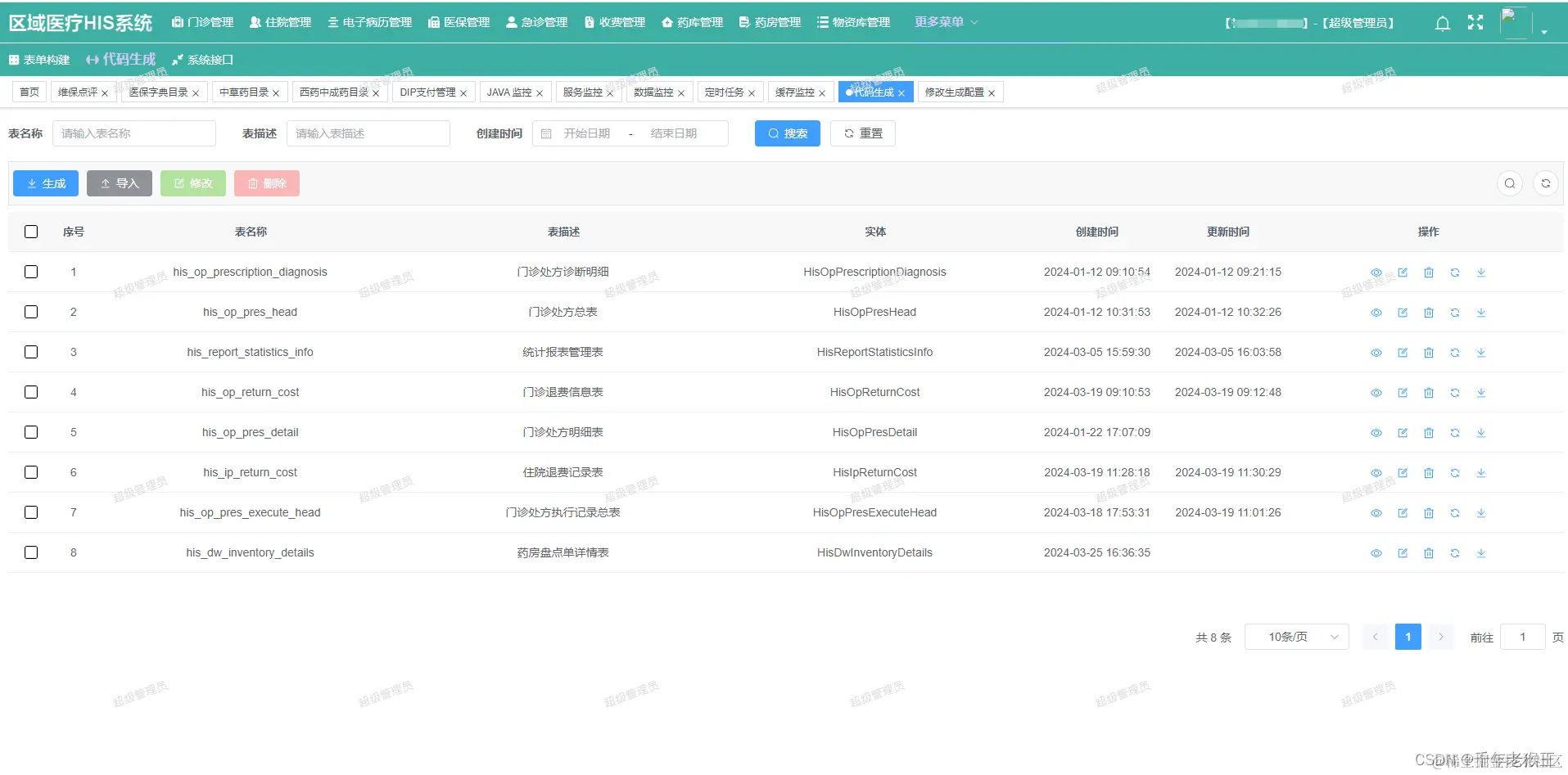Open the 首页 tab
This screenshot has height=775, width=1568.
(x=29, y=92)
